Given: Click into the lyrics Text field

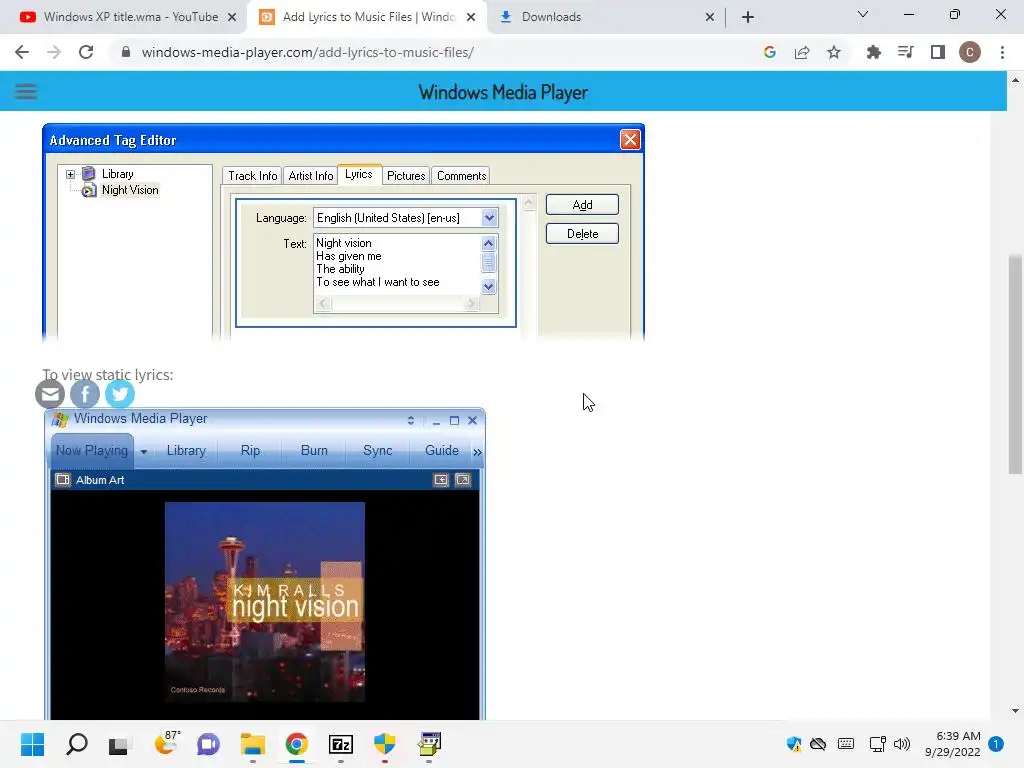Looking at the screenshot, I should pos(397,264).
